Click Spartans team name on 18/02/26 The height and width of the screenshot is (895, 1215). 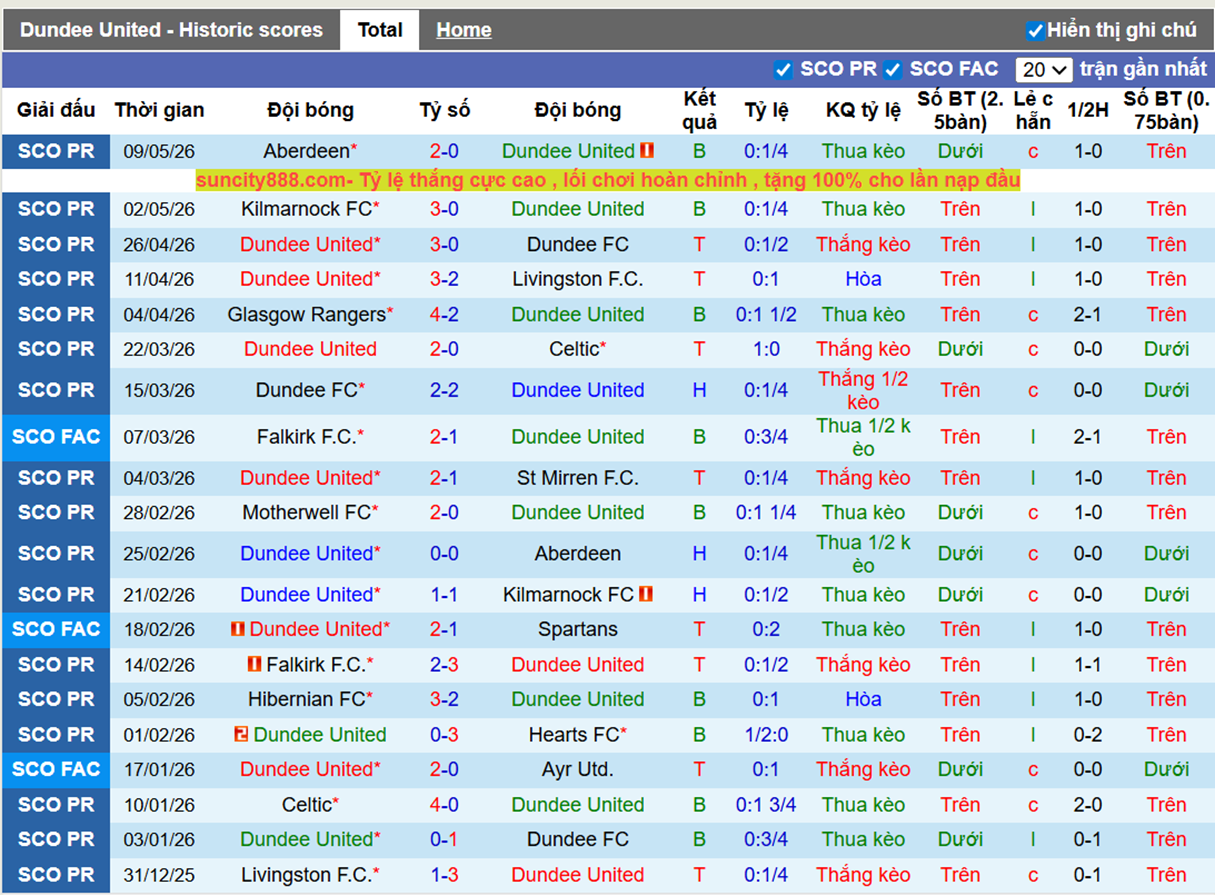578,629
